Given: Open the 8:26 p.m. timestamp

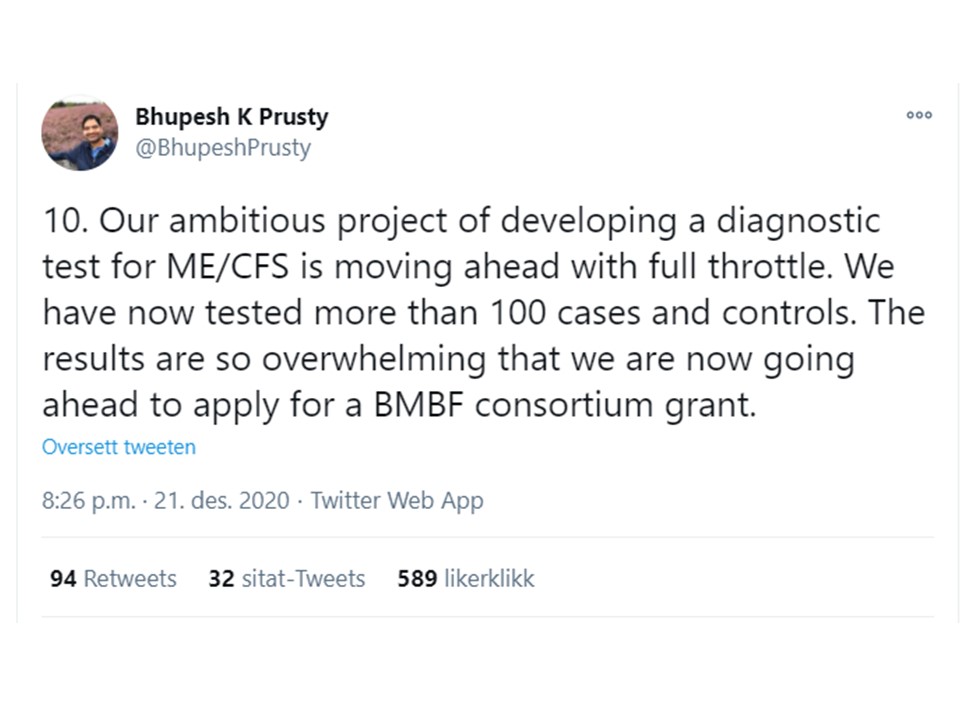Looking at the screenshot, I should (x=87, y=501).
